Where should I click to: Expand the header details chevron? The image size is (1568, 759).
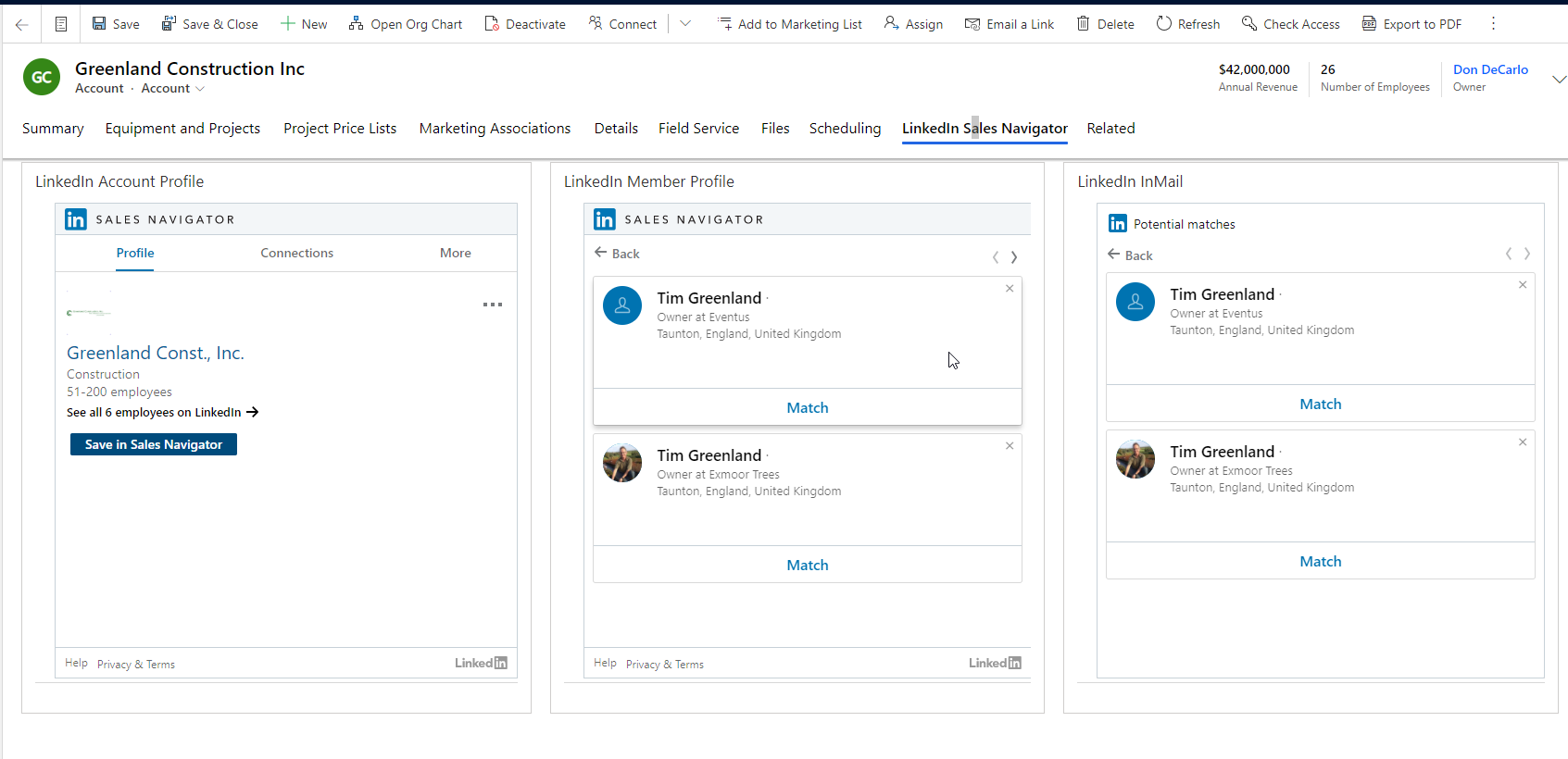coord(1559,80)
